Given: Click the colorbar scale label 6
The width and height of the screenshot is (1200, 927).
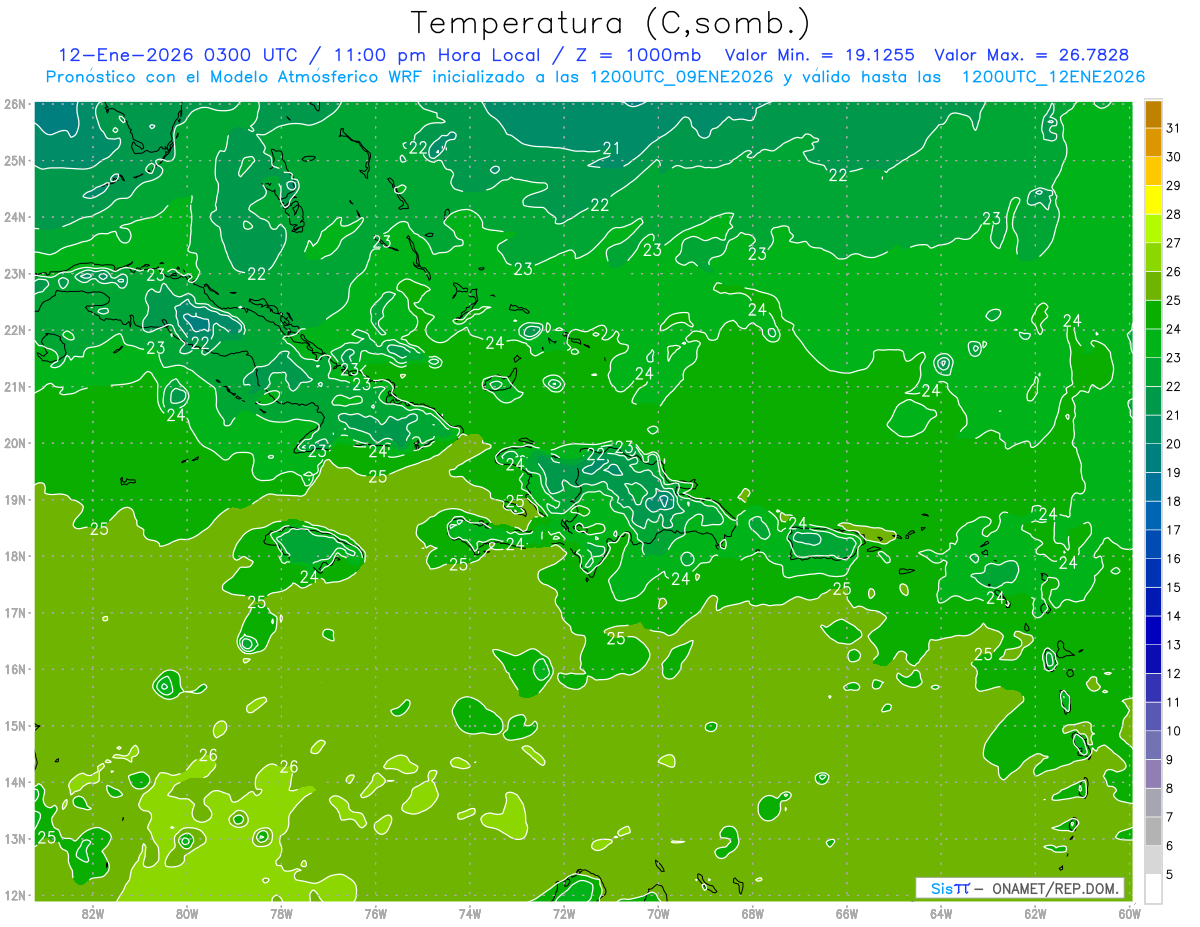Looking at the screenshot, I should click(1170, 845).
